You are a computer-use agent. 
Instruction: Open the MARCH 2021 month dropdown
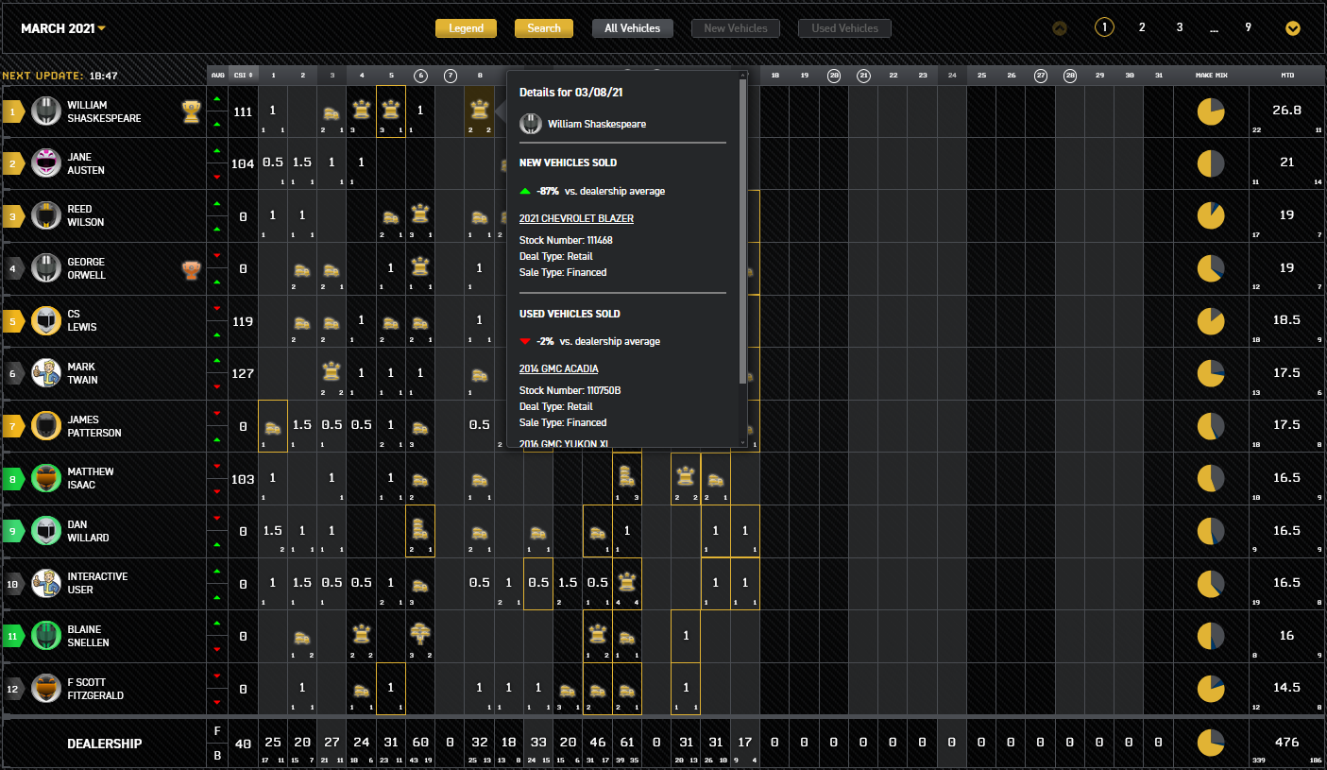click(63, 28)
